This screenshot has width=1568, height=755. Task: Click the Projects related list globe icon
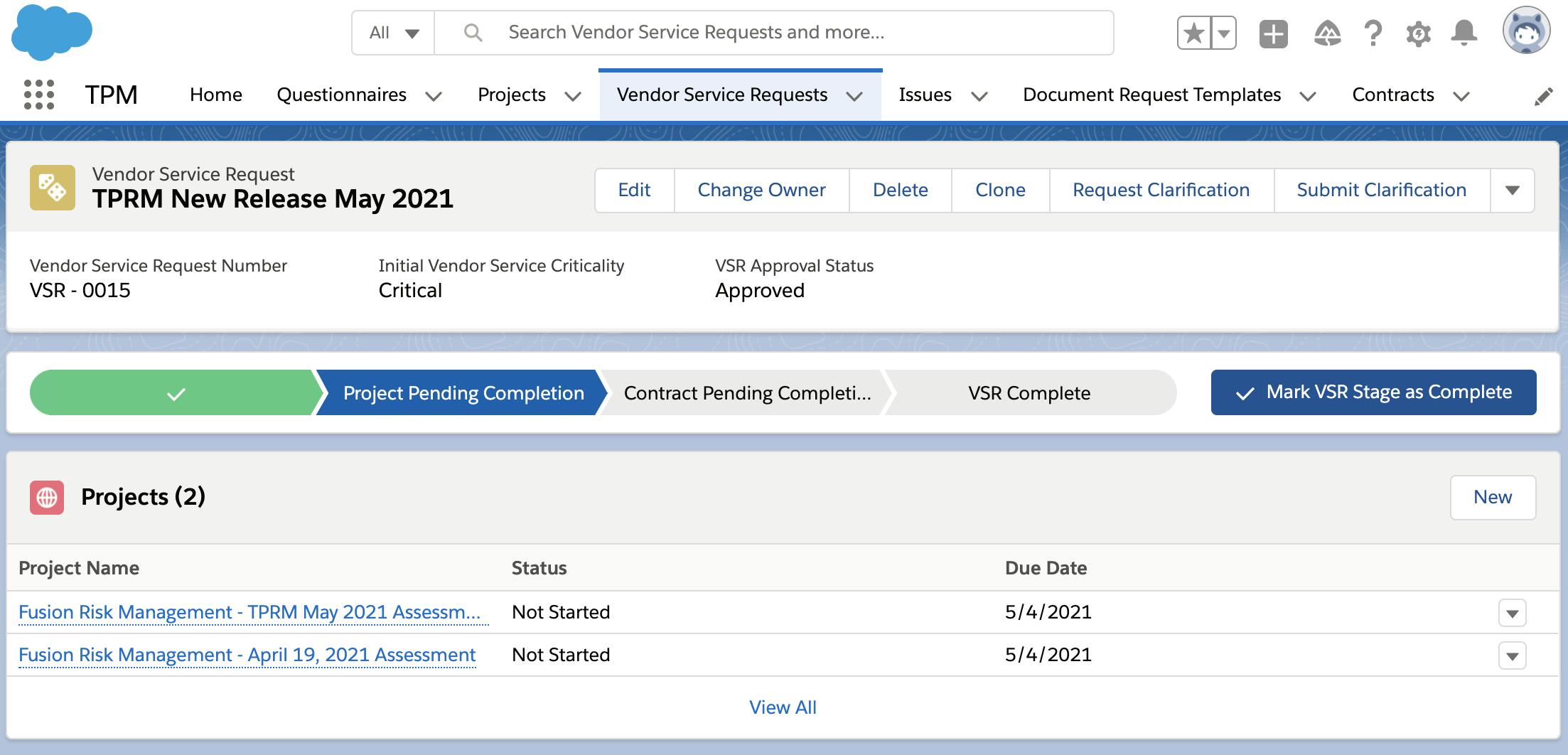click(45, 497)
